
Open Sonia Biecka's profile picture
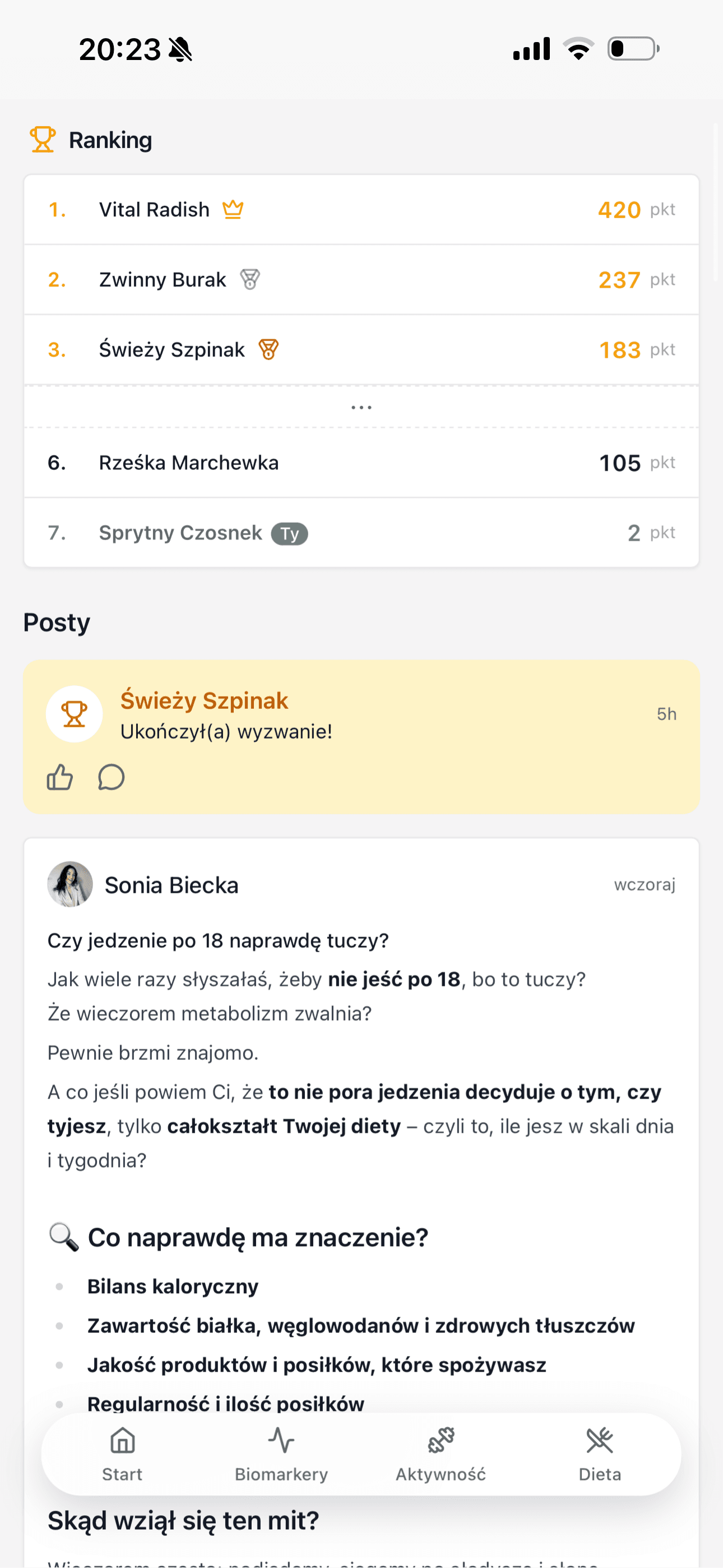[x=69, y=884]
